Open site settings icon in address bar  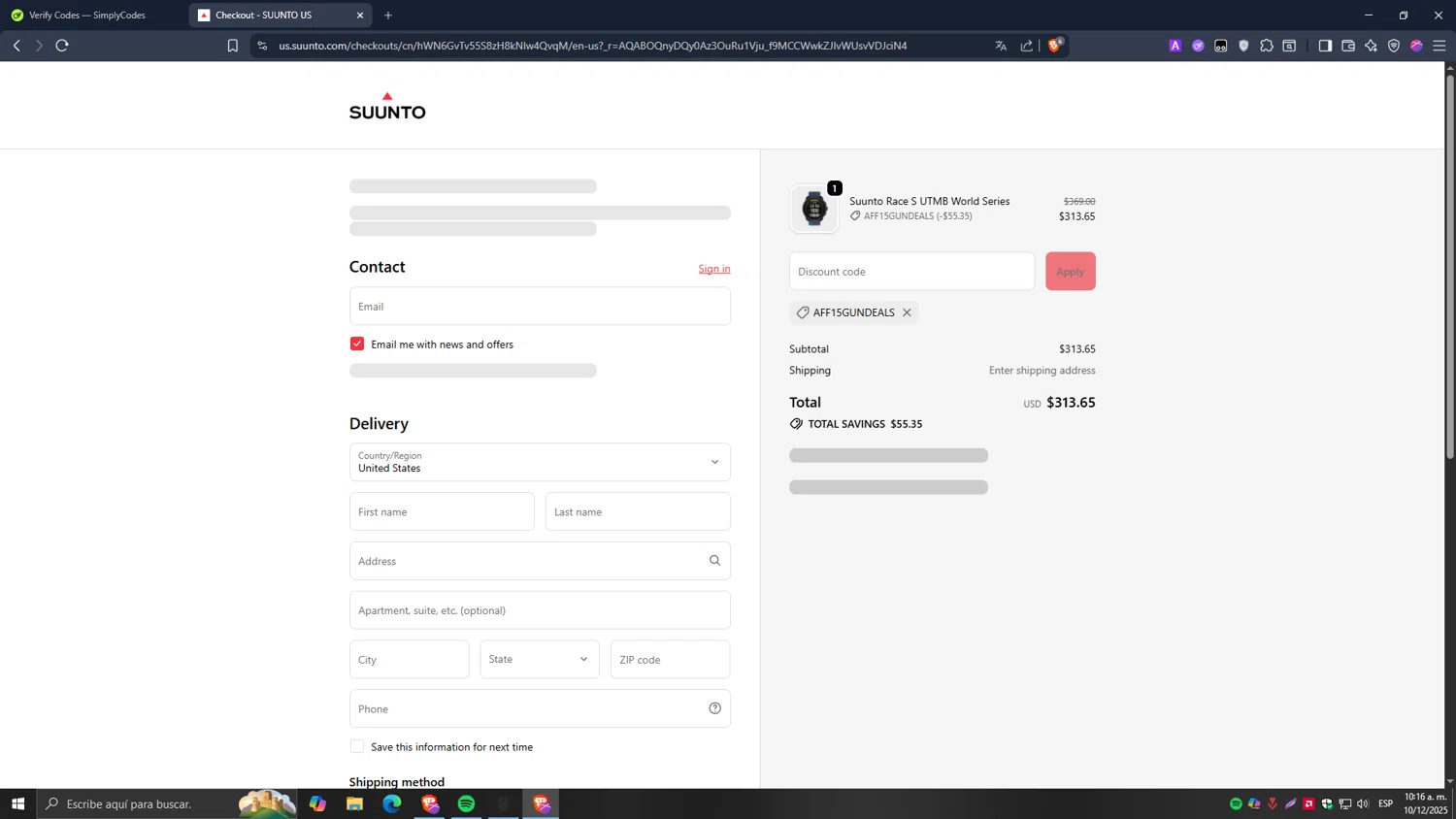pyautogui.click(x=262, y=46)
